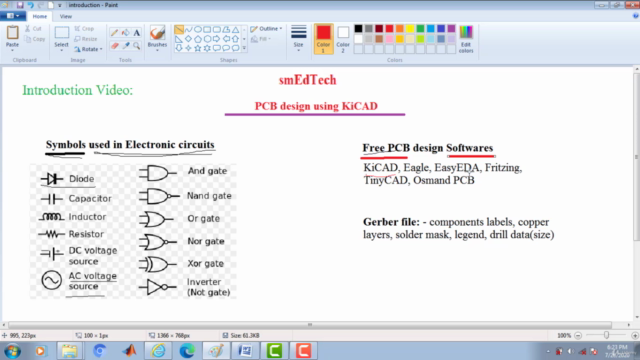Image resolution: width=640 pixels, height=360 pixels.
Task: Select the Fill with color bucket tool
Action: pos(126,33)
